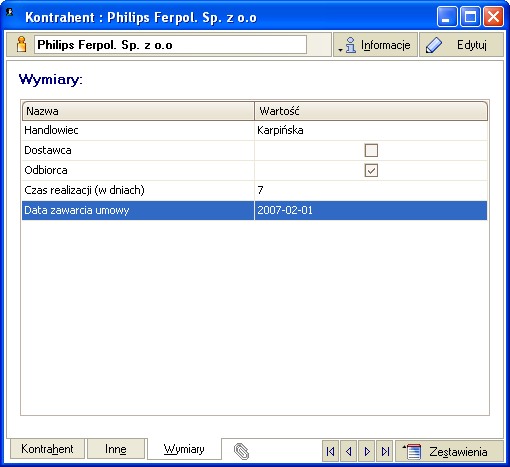
Task: Open the paperclip attachments icon
Action: [x=241, y=452]
